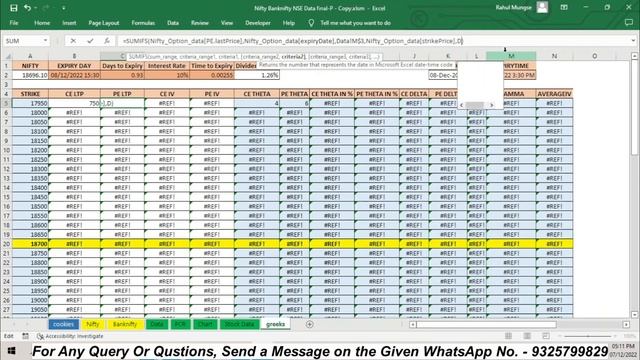Confirm the formula with the checkmark icon

90,41
